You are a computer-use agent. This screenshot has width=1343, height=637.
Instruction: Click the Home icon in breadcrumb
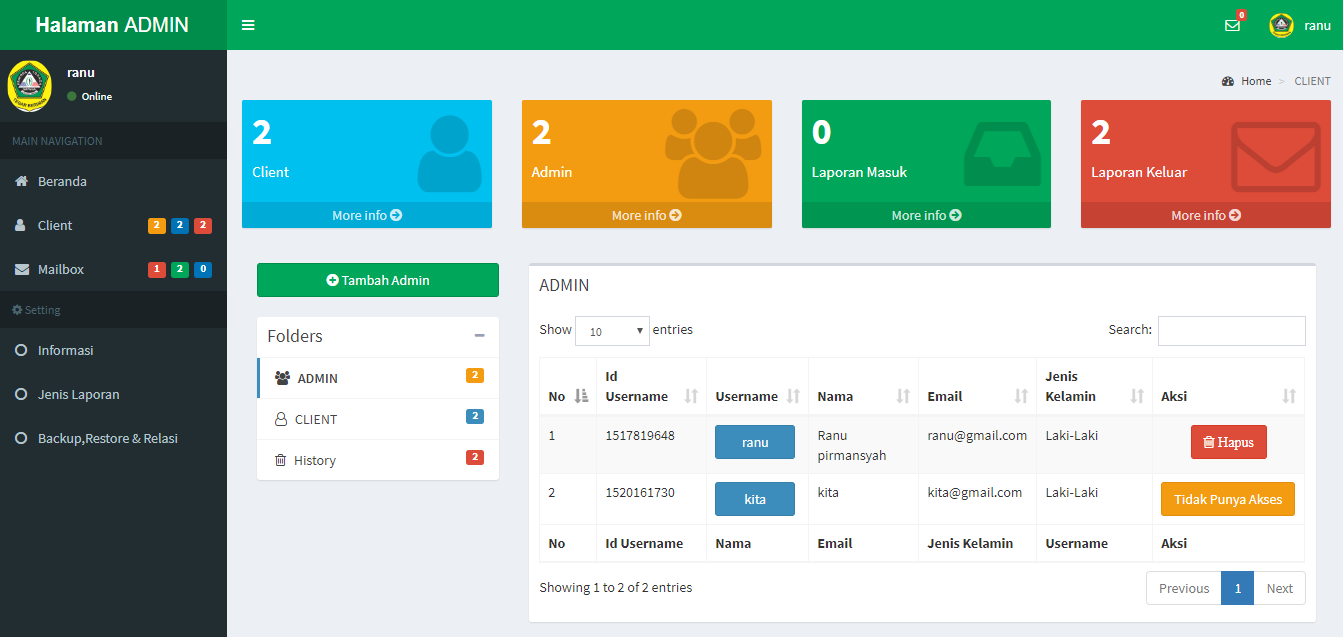click(x=1230, y=81)
